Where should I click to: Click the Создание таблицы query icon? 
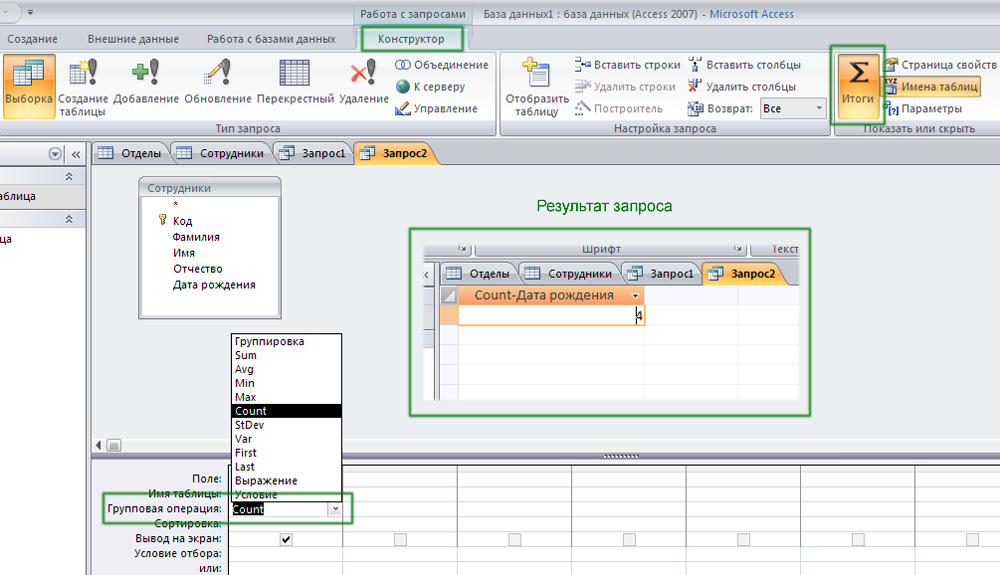click(x=83, y=84)
